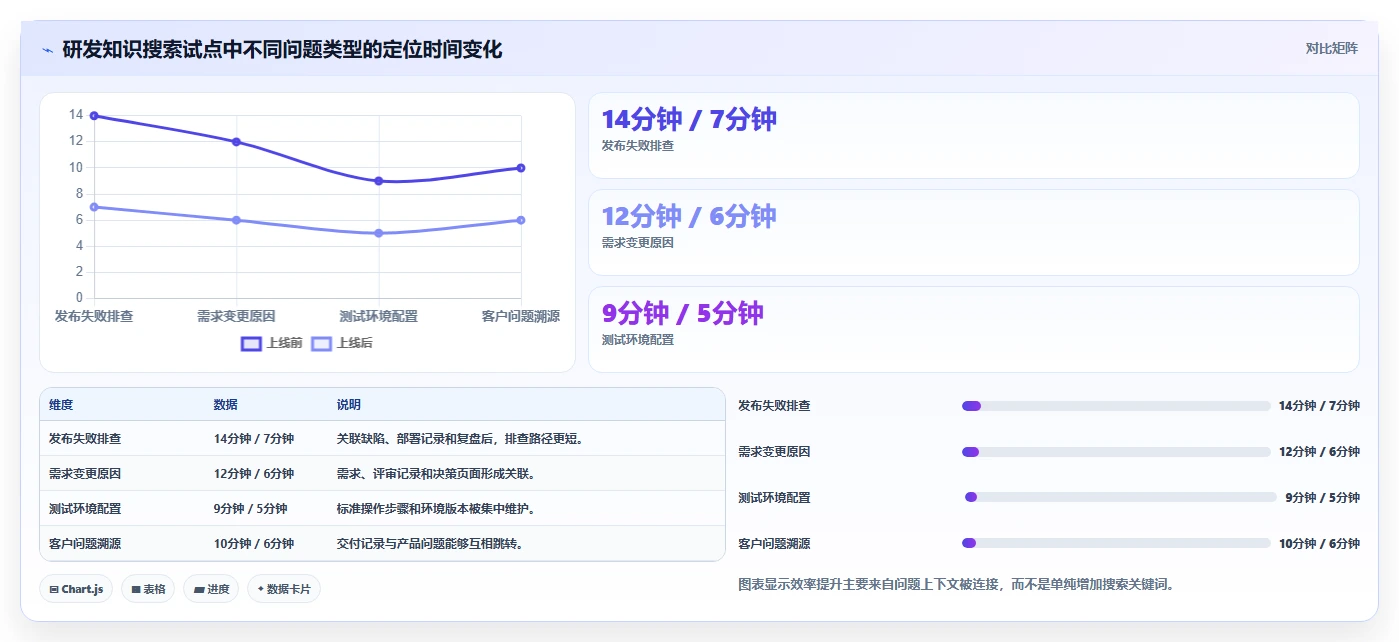1399x642 pixels.
Task: Select the 表格 chip
Action: tap(148, 589)
